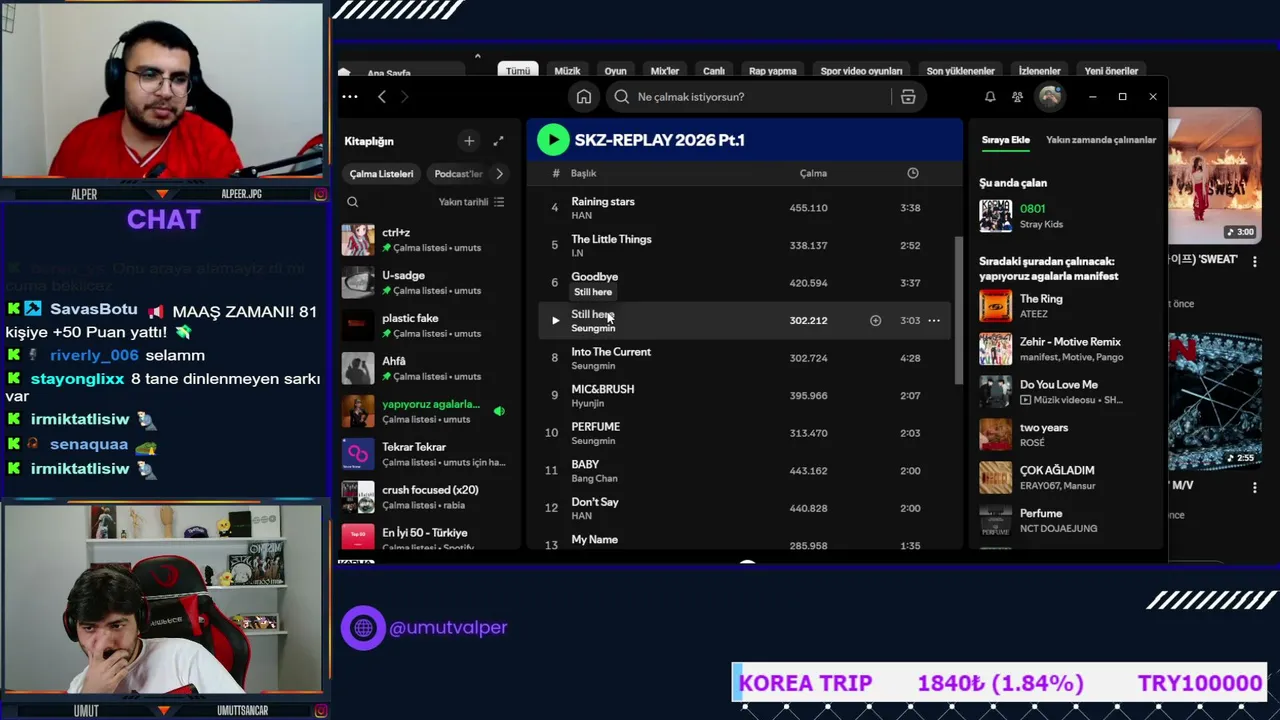
Task: Open the profile avatar menu in Spotify
Action: [1049, 96]
